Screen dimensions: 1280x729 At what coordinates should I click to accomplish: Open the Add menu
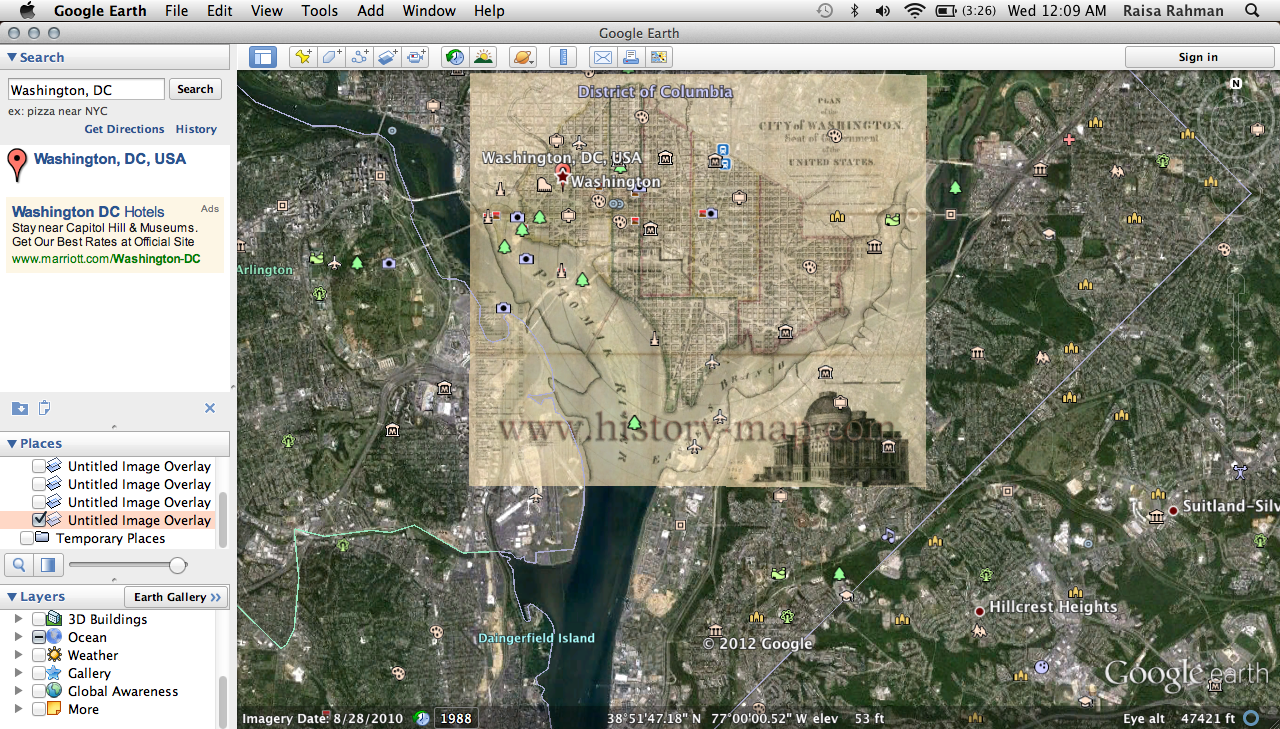[370, 11]
